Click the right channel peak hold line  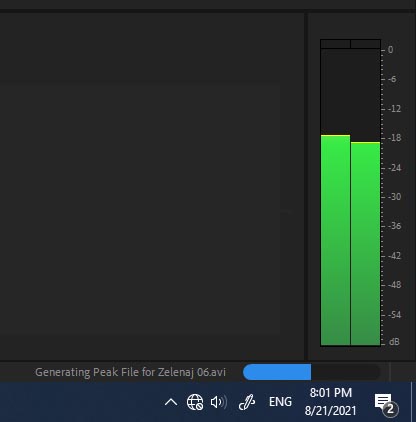(365, 142)
